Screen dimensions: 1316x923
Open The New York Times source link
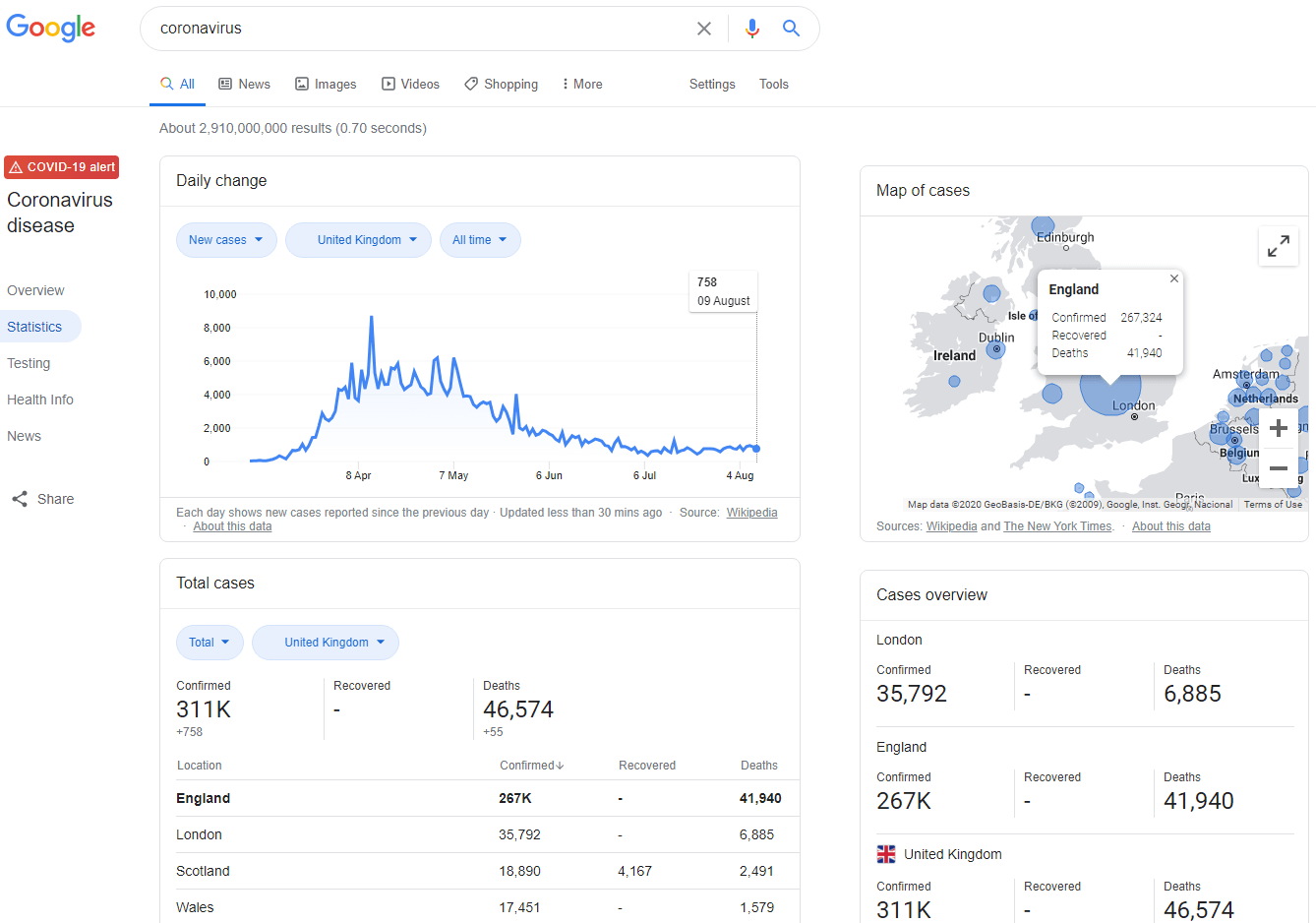pyautogui.click(x=1057, y=526)
